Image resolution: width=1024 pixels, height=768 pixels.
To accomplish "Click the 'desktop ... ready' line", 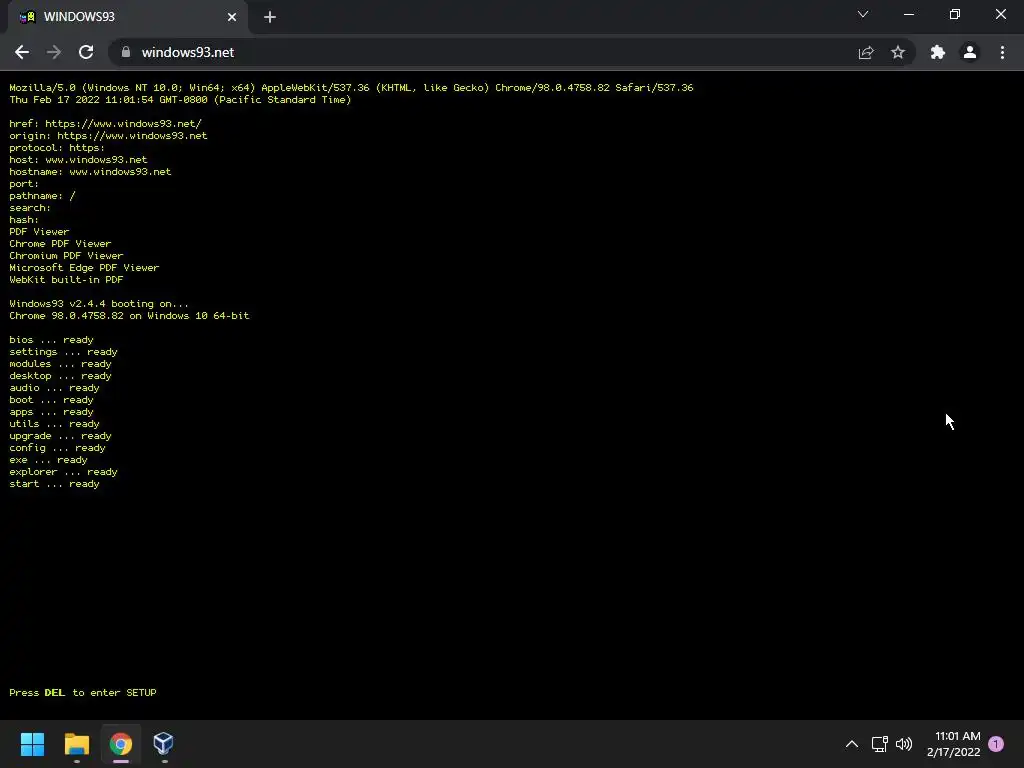I will click(x=60, y=376).
